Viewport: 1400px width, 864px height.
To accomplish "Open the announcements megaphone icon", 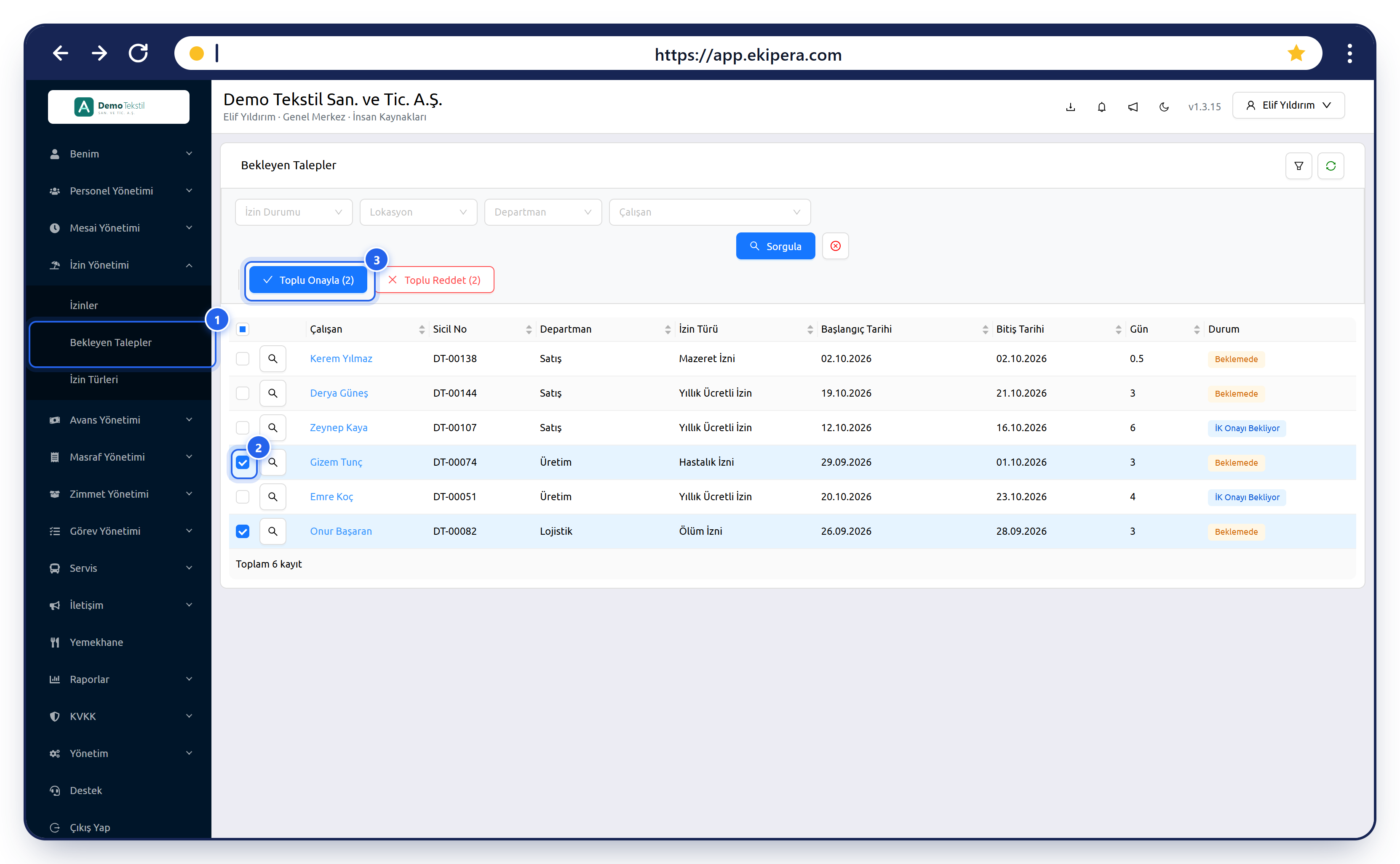I will point(1133,107).
